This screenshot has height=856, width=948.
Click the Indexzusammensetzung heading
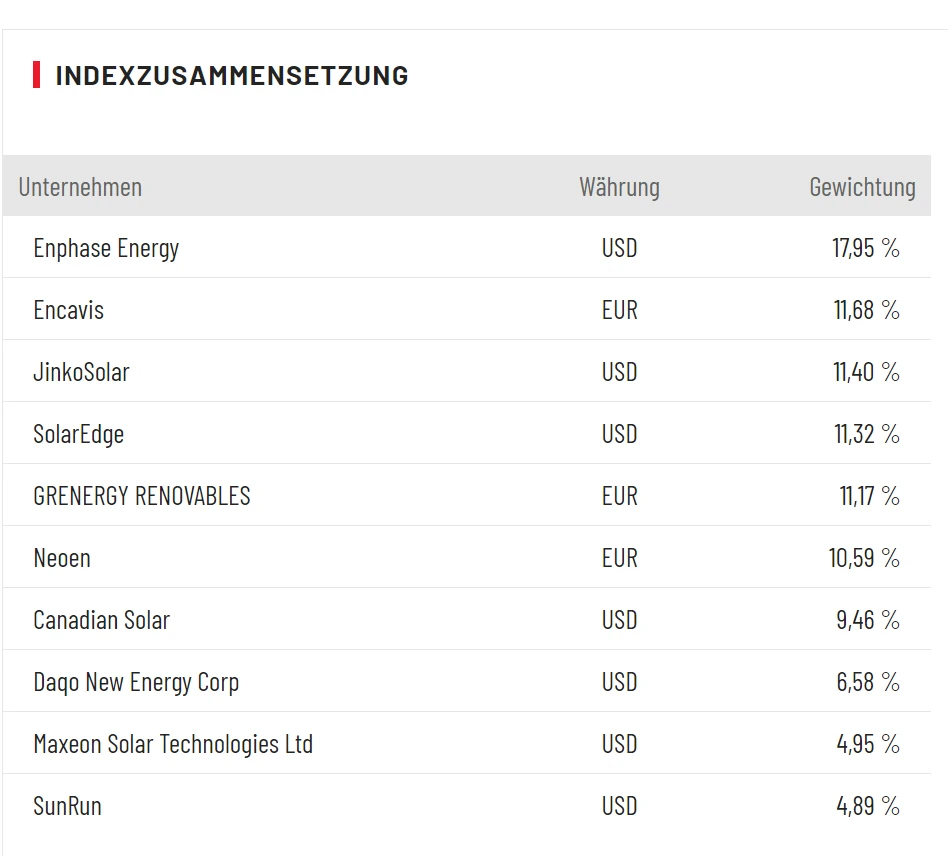coord(232,75)
